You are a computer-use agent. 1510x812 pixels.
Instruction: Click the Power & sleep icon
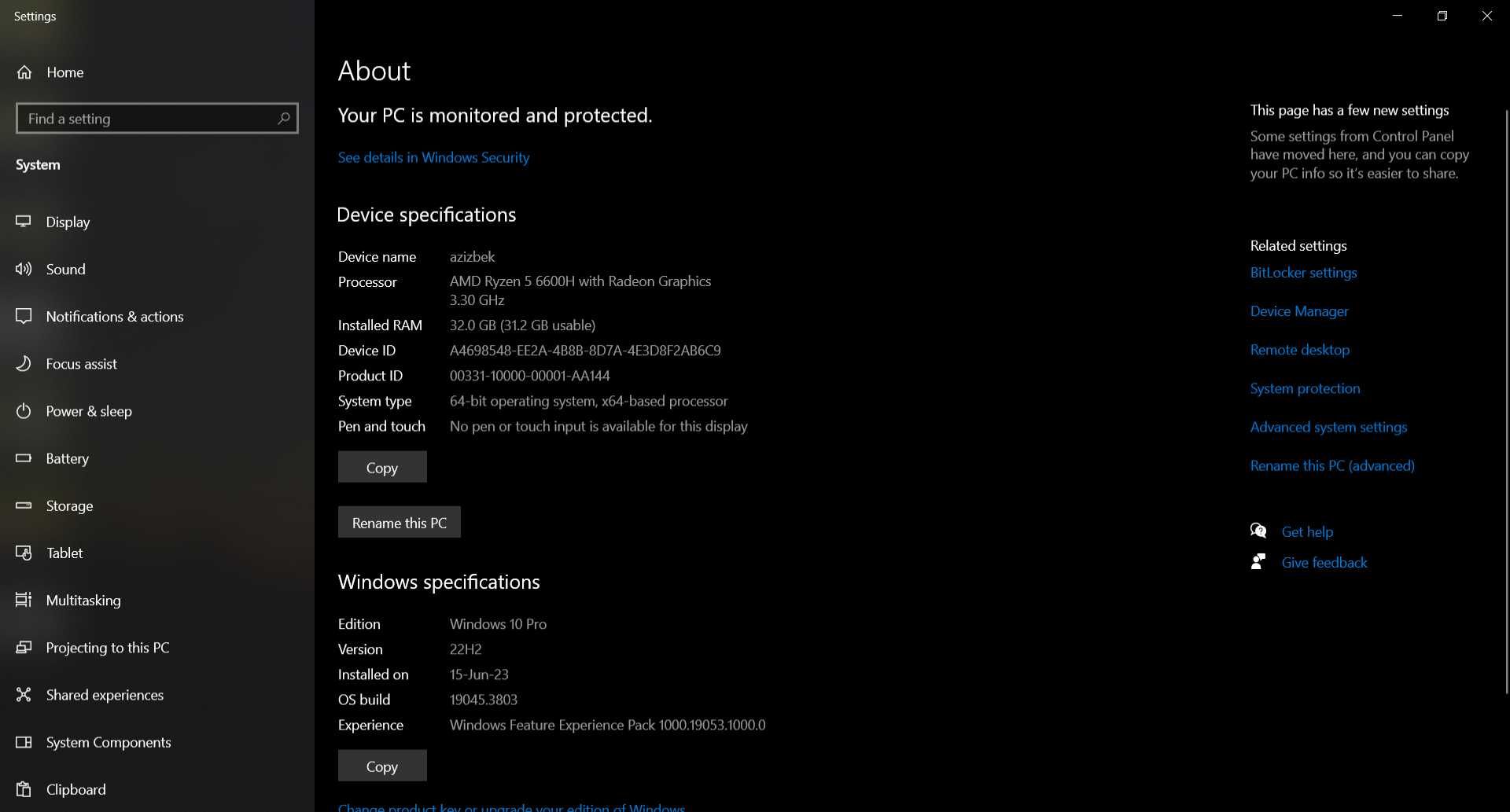pyautogui.click(x=24, y=411)
